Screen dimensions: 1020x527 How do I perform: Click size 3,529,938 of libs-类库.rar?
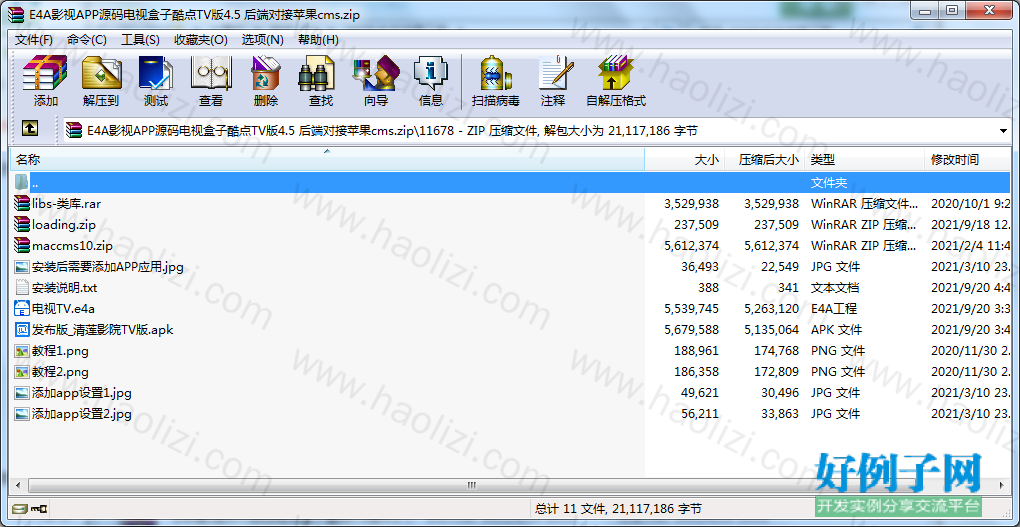coord(691,204)
